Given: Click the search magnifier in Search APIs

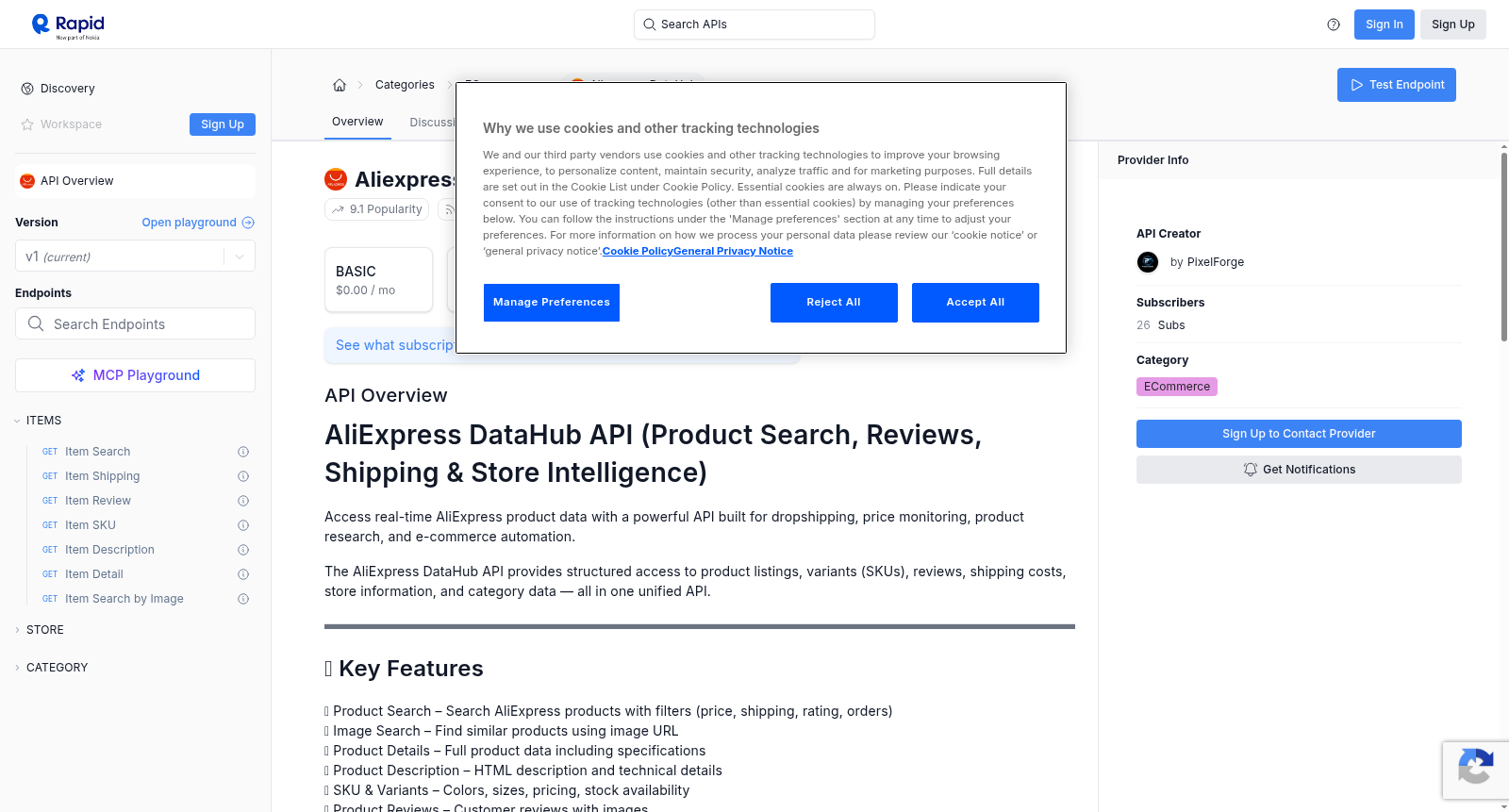Looking at the screenshot, I should [x=650, y=25].
